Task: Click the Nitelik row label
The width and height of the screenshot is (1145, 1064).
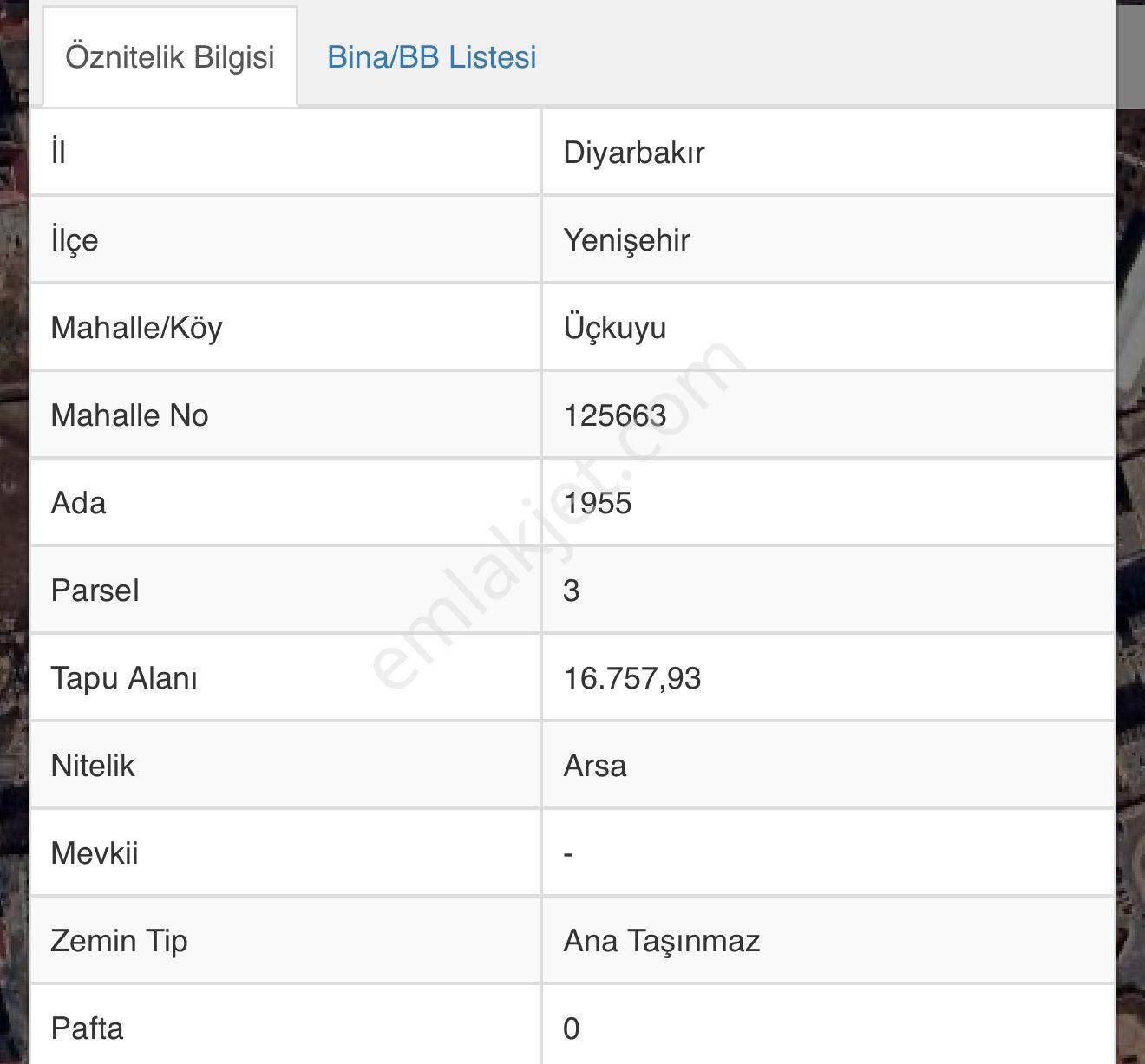Action: (93, 766)
